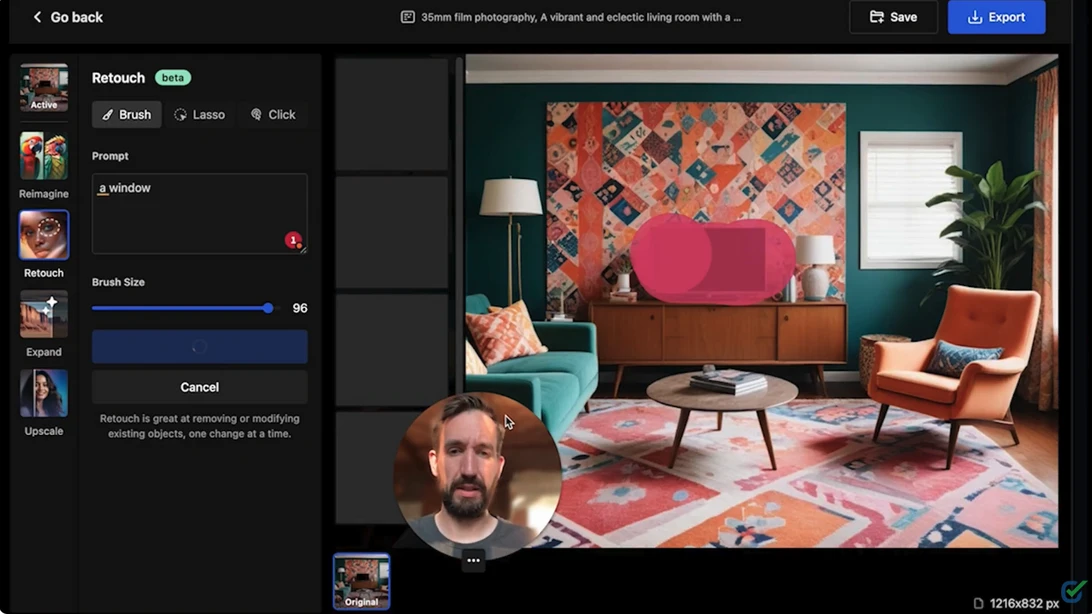This screenshot has height=614, width=1092.
Task: Click the loading generate button
Action: point(199,347)
